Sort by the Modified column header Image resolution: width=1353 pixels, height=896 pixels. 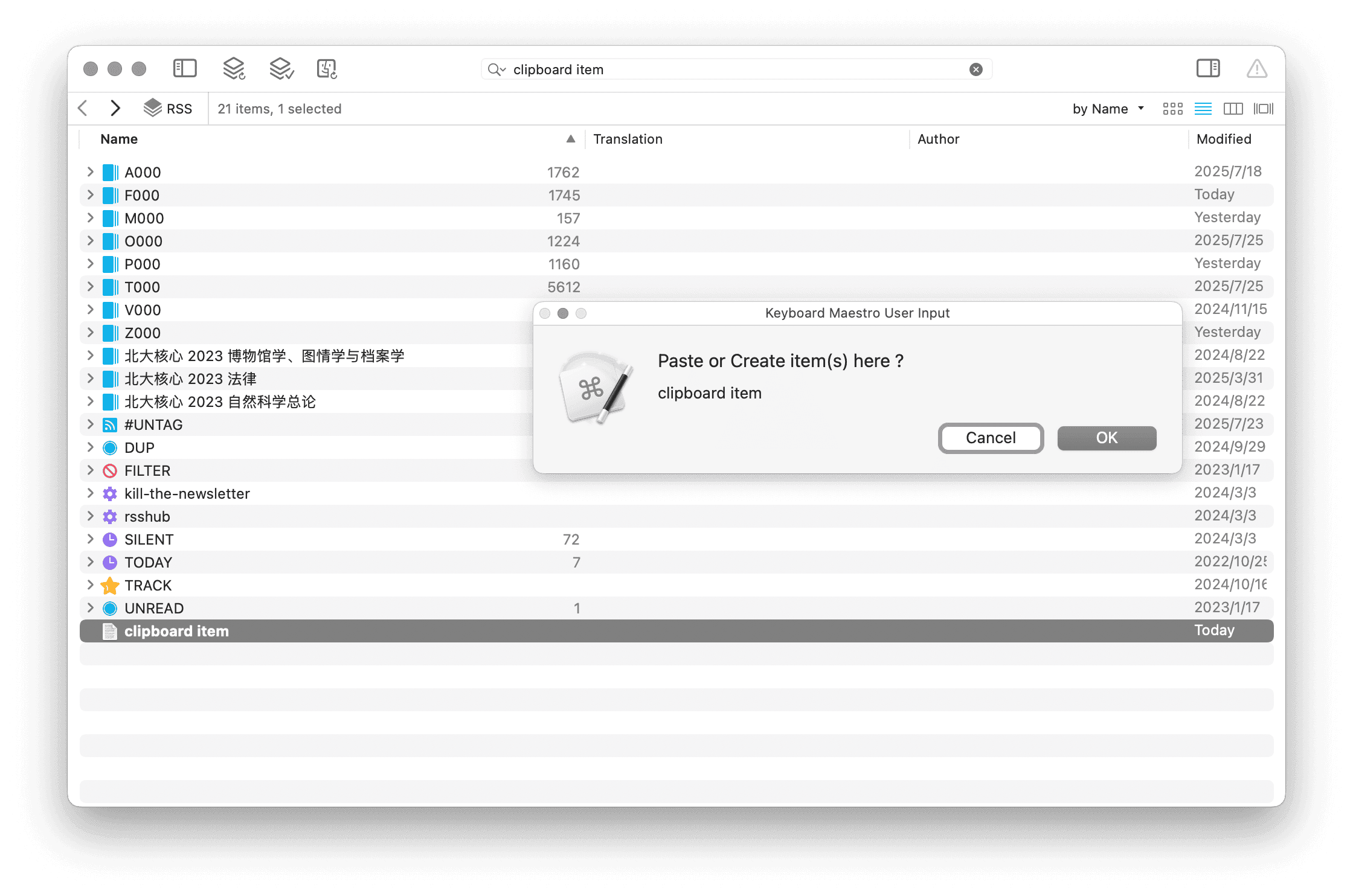(1224, 139)
